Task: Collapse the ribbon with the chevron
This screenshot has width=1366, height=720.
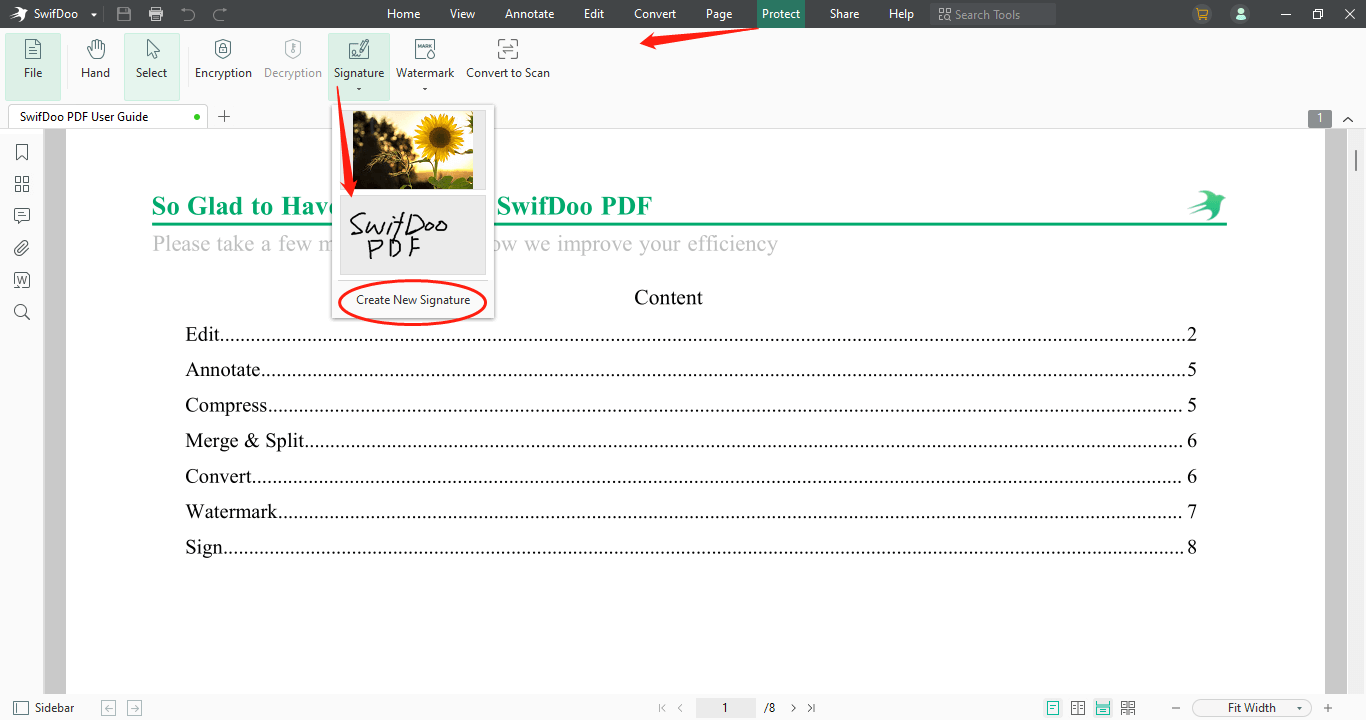Action: [1348, 119]
